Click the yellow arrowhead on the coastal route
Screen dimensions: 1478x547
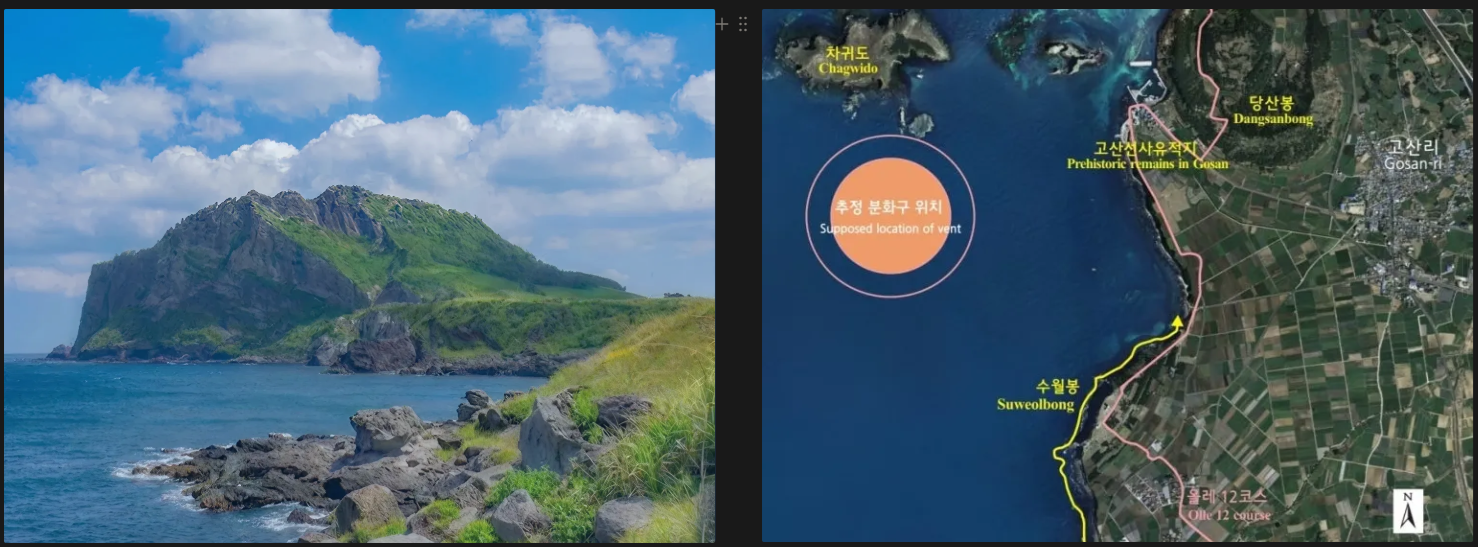pyautogui.click(x=1177, y=322)
